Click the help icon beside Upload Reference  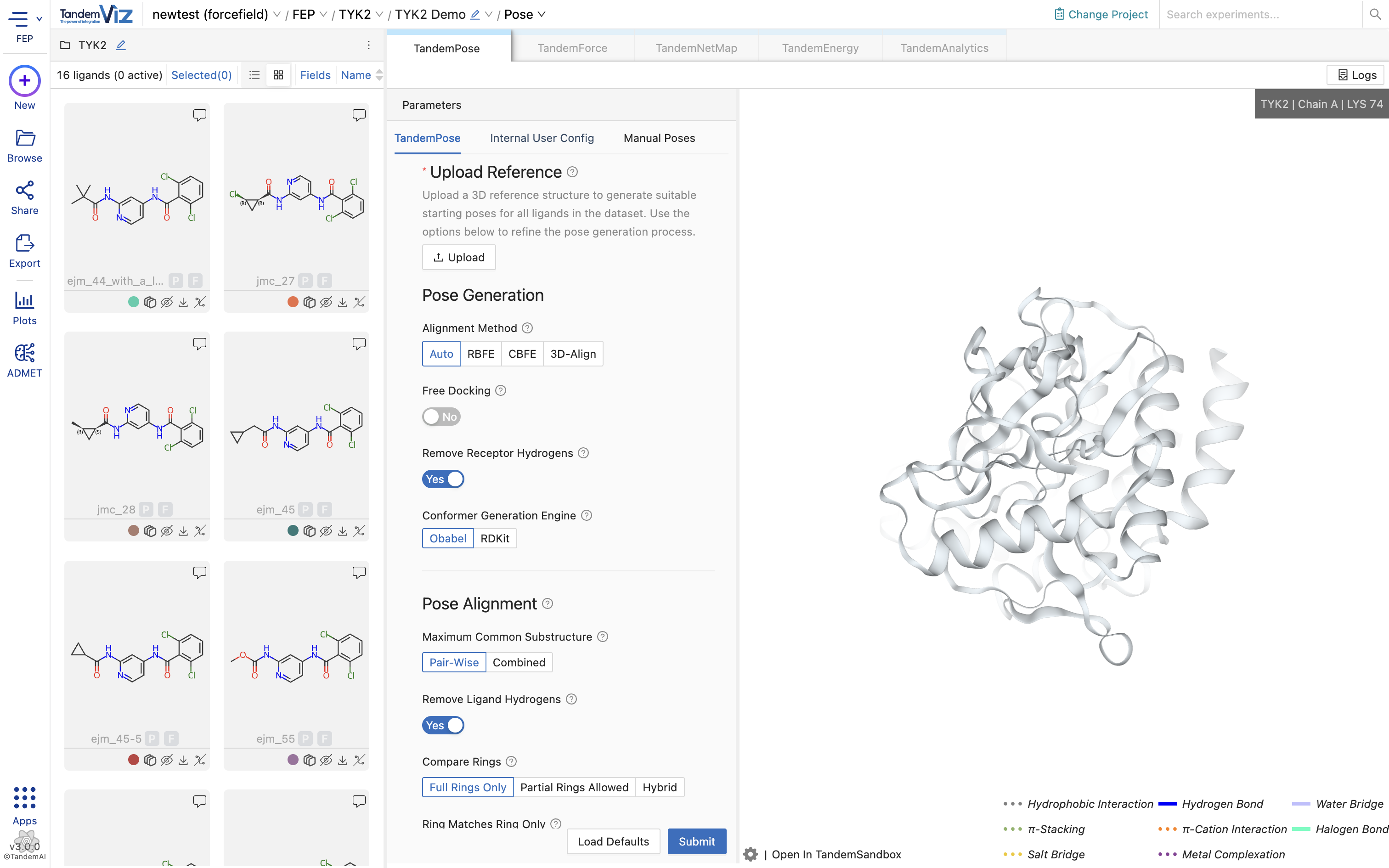572,172
